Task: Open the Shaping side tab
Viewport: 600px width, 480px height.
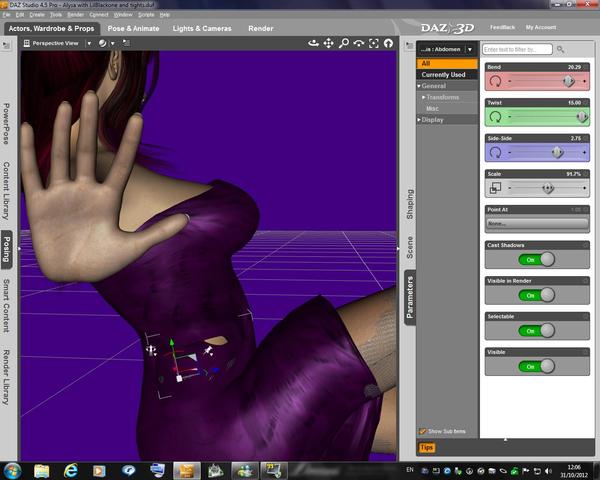Action: click(410, 204)
